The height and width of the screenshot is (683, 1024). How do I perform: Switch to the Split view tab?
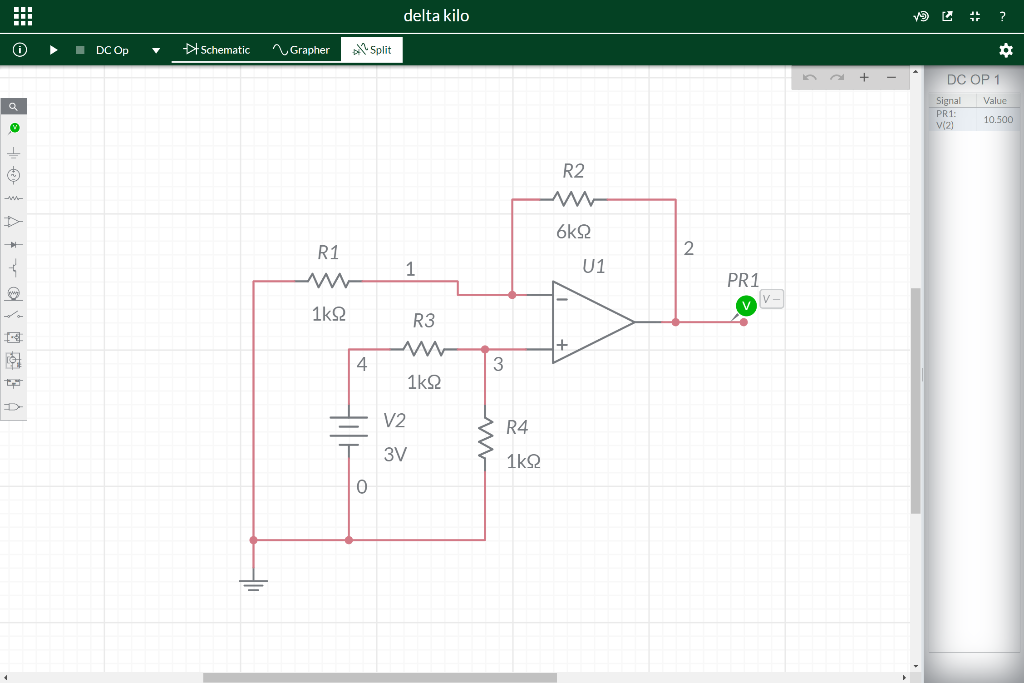click(x=371, y=49)
